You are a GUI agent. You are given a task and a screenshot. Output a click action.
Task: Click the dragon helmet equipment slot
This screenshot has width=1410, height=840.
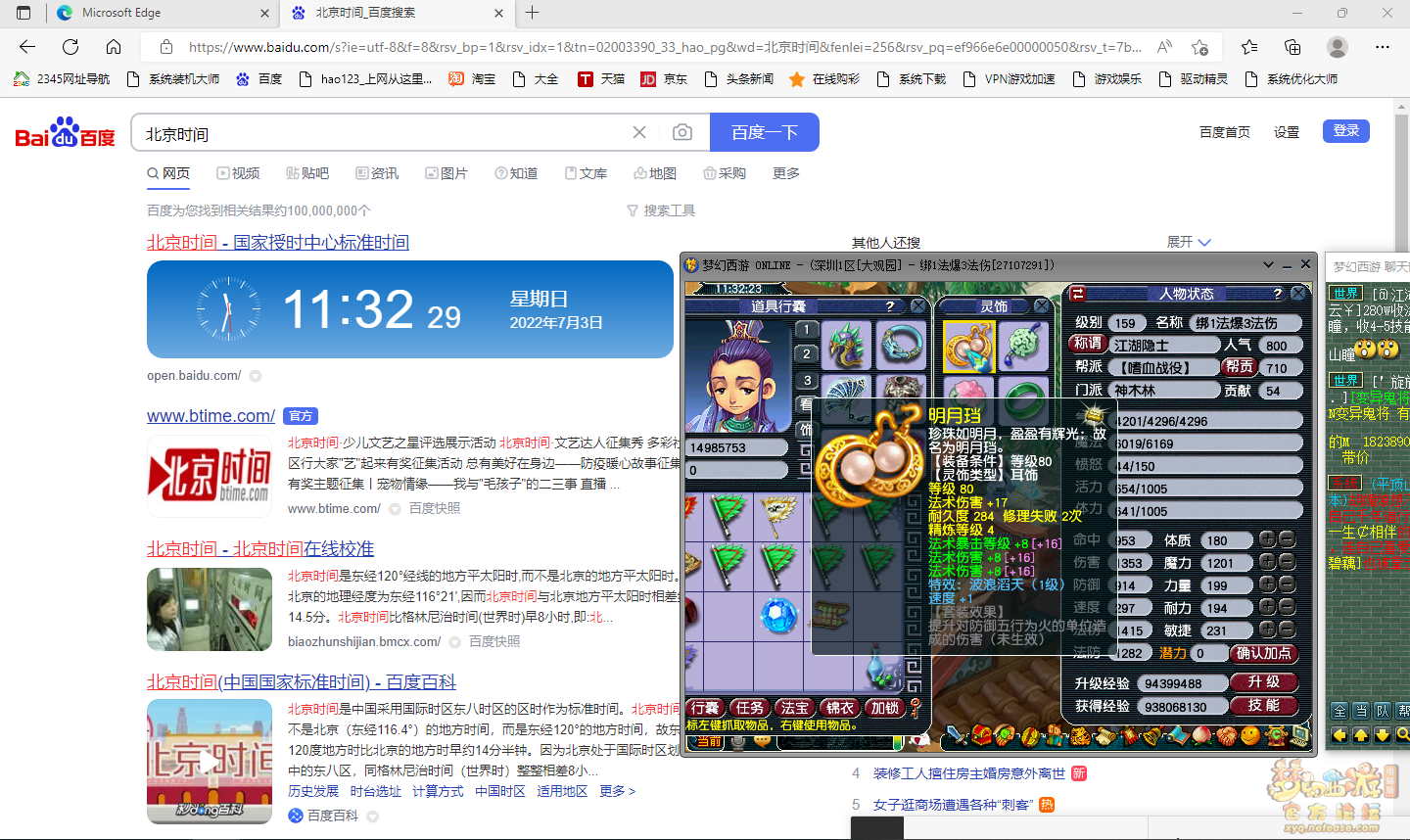(x=845, y=345)
